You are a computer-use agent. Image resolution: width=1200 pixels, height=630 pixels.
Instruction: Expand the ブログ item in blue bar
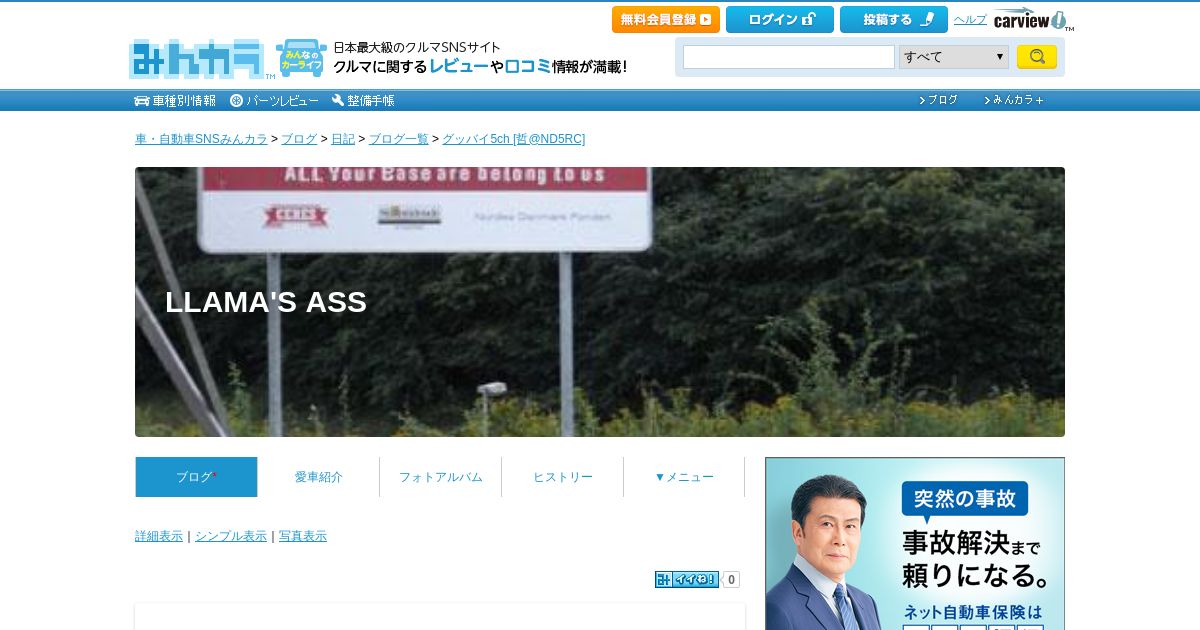[938, 100]
